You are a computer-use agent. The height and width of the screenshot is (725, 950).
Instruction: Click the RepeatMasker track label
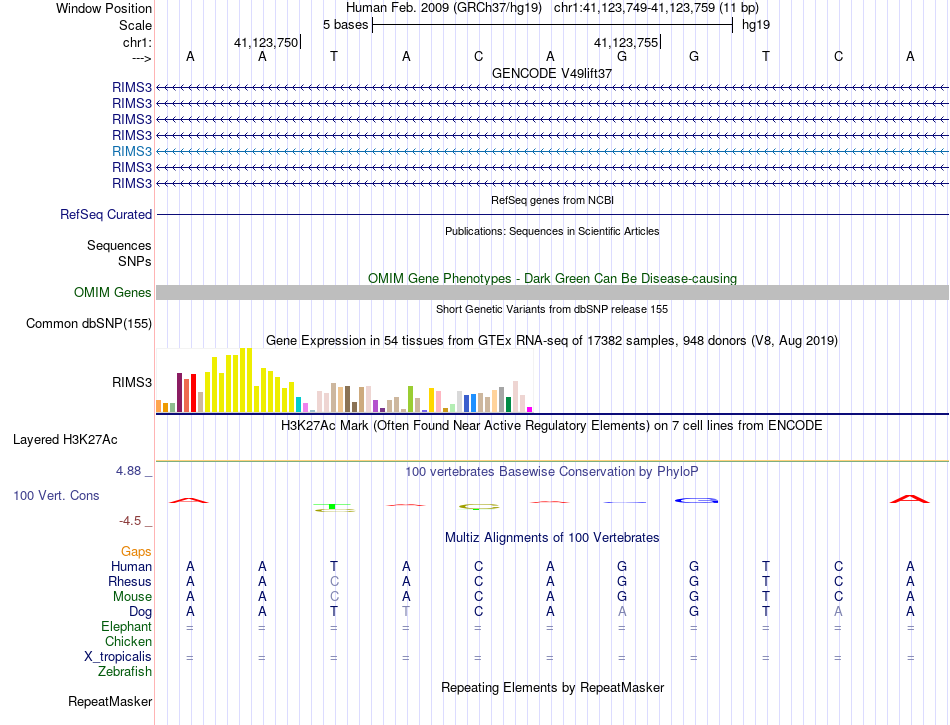[x=110, y=701]
